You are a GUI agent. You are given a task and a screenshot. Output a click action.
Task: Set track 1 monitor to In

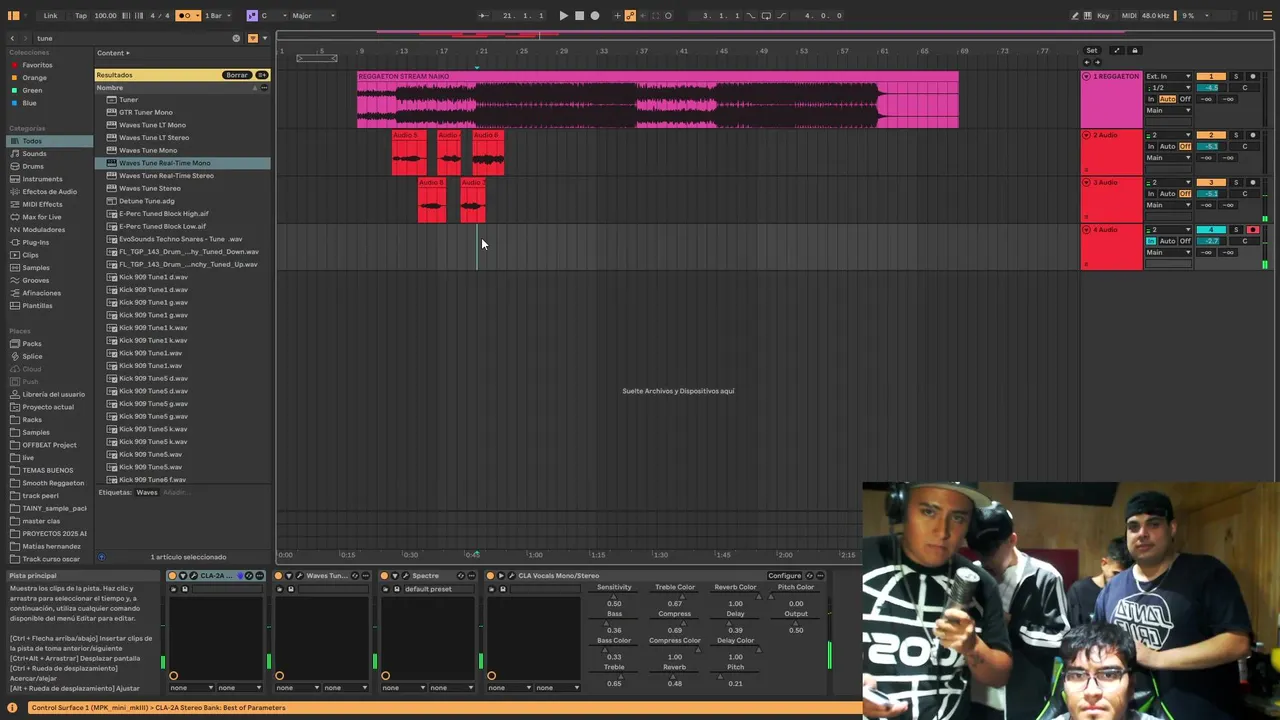click(x=1151, y=99)
